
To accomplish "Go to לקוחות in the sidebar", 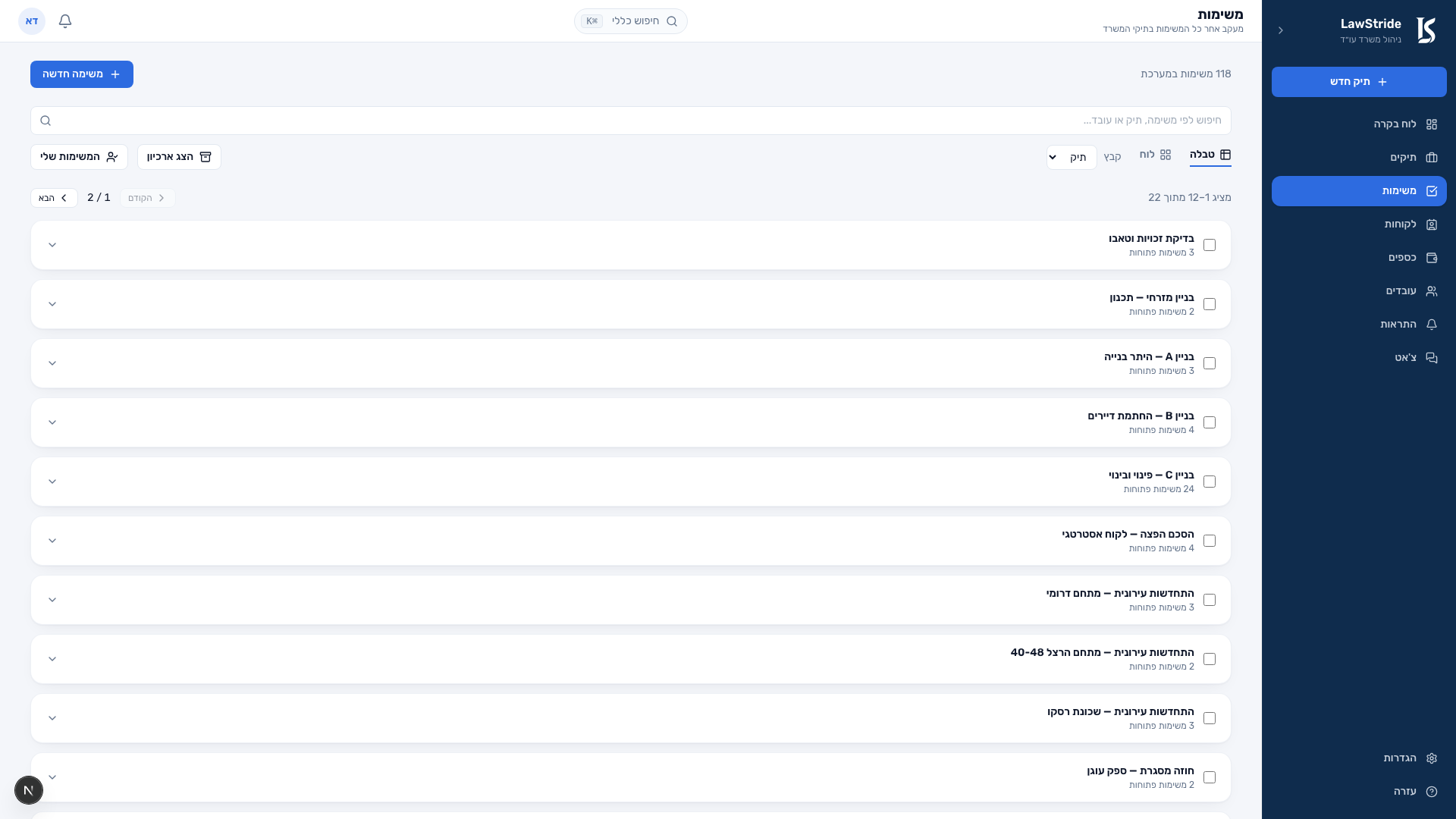I will point(1359,224).
